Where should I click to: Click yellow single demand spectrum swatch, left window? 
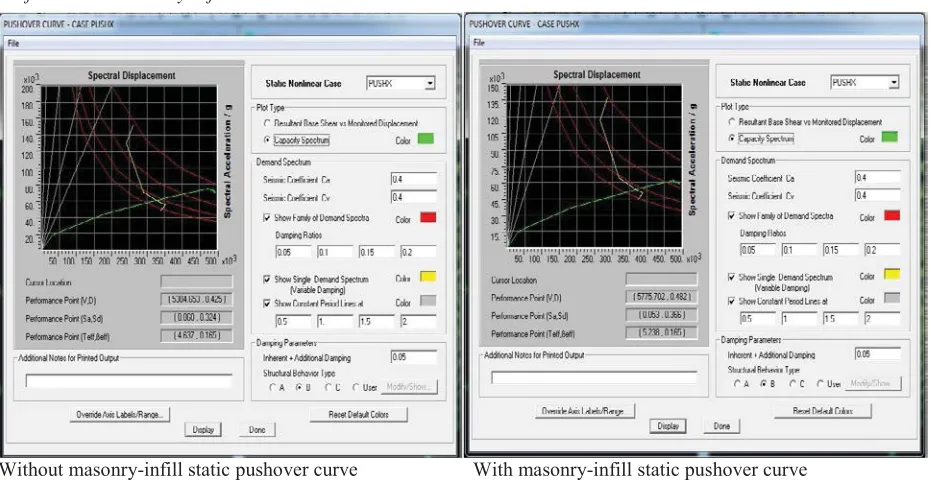pos(428,276)
